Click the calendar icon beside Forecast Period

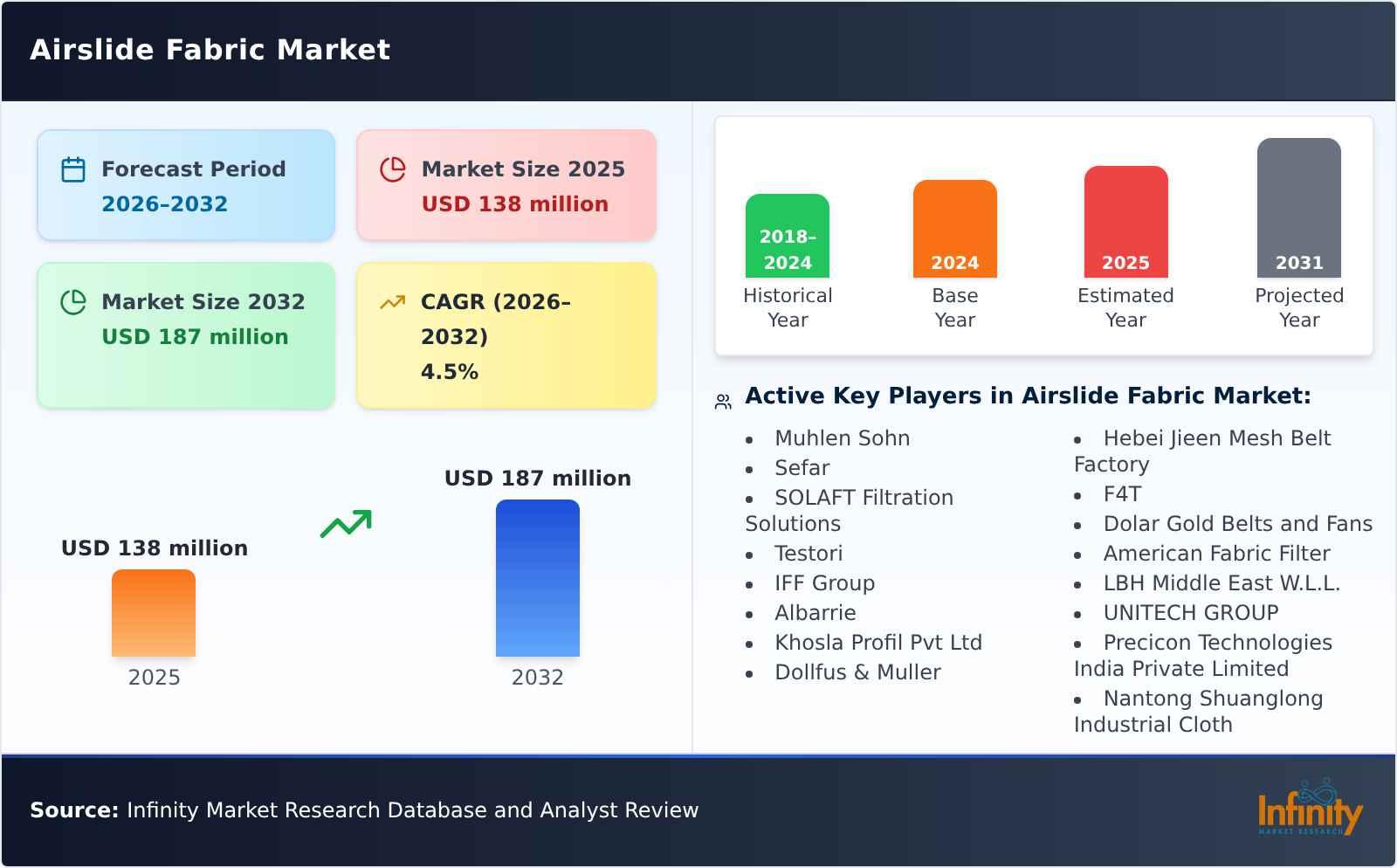pos(74,169)
